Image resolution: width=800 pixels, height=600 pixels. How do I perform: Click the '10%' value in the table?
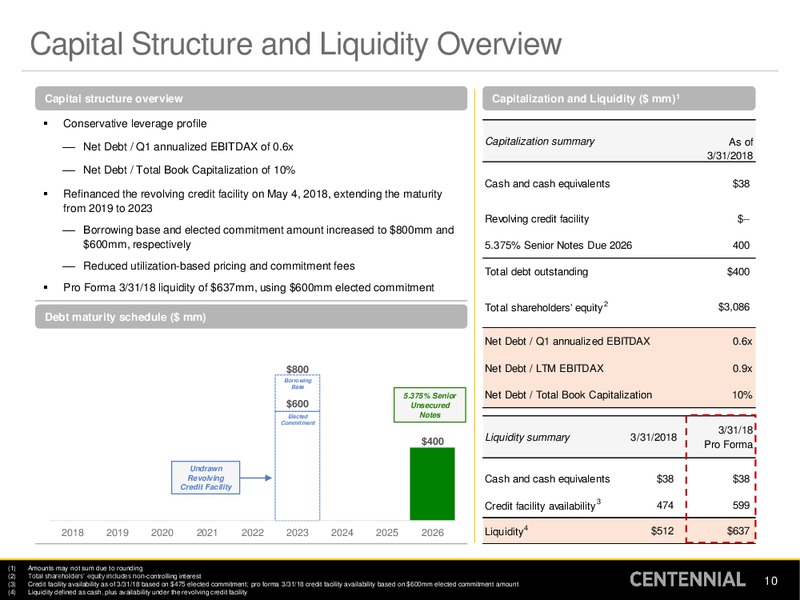coord(742,395)
